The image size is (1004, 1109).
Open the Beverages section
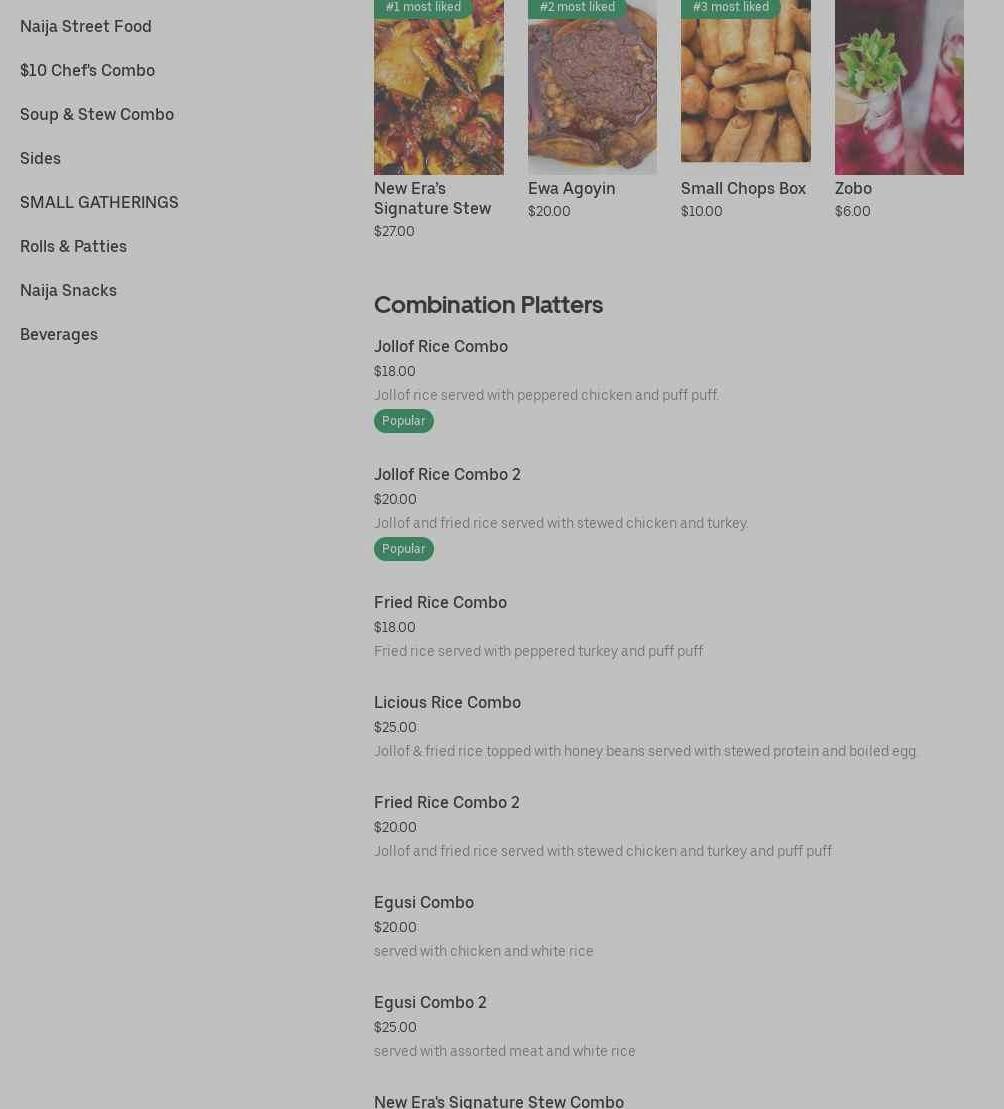tap(59, 334)
